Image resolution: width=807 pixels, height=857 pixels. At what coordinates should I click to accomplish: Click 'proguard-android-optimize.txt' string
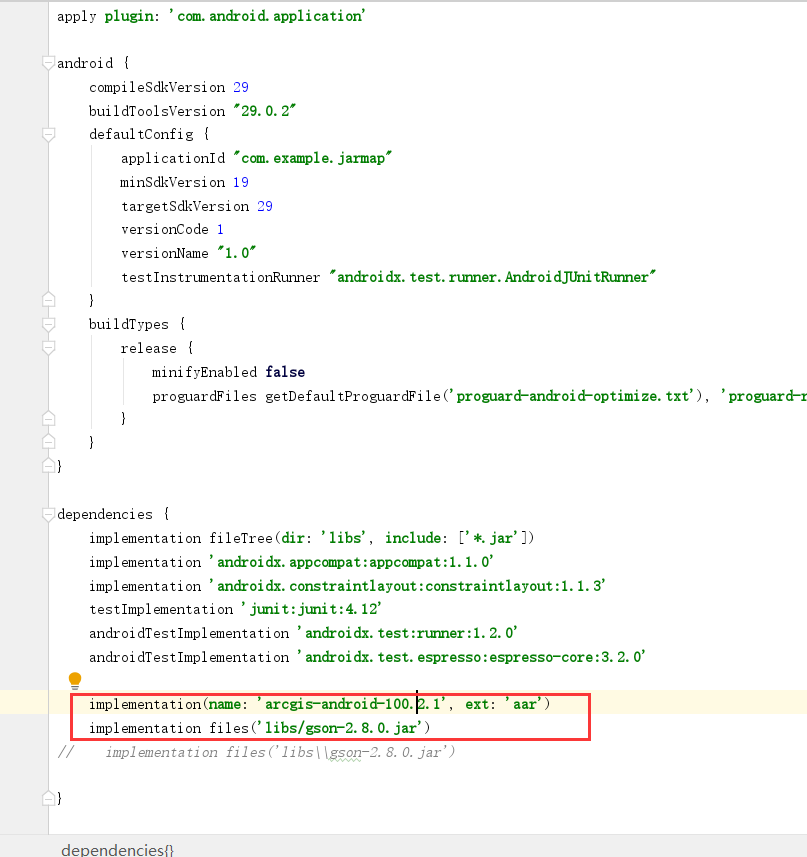pyautogui.click(x=572, y=396)
